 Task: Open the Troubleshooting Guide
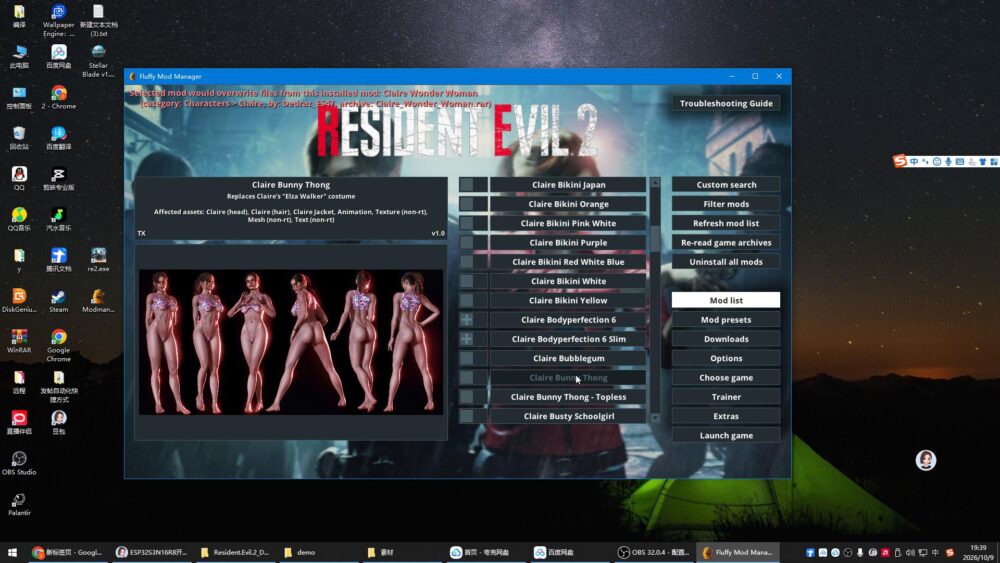pos(726,103)
